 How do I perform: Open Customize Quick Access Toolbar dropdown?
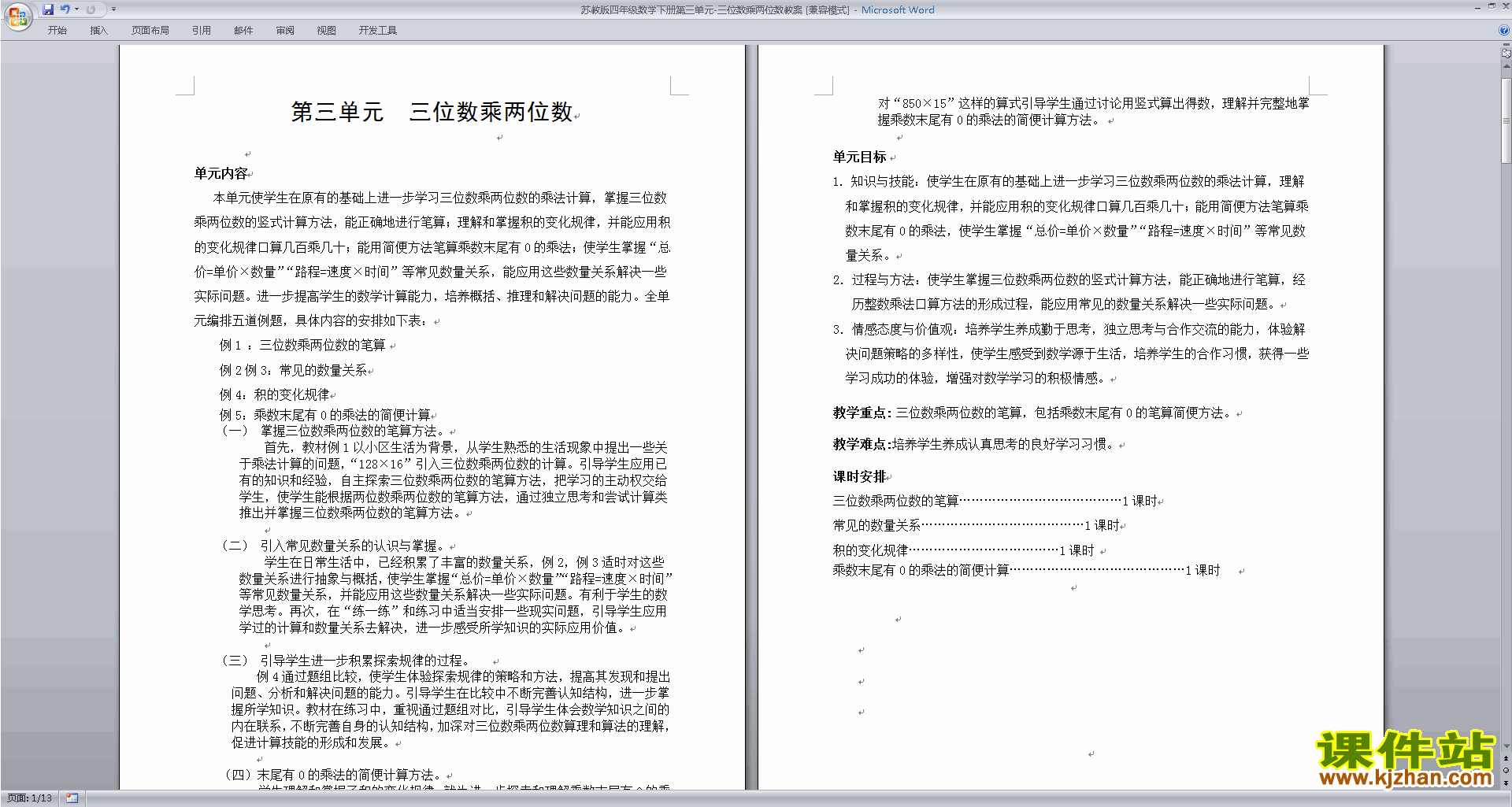tap(113, 9)
